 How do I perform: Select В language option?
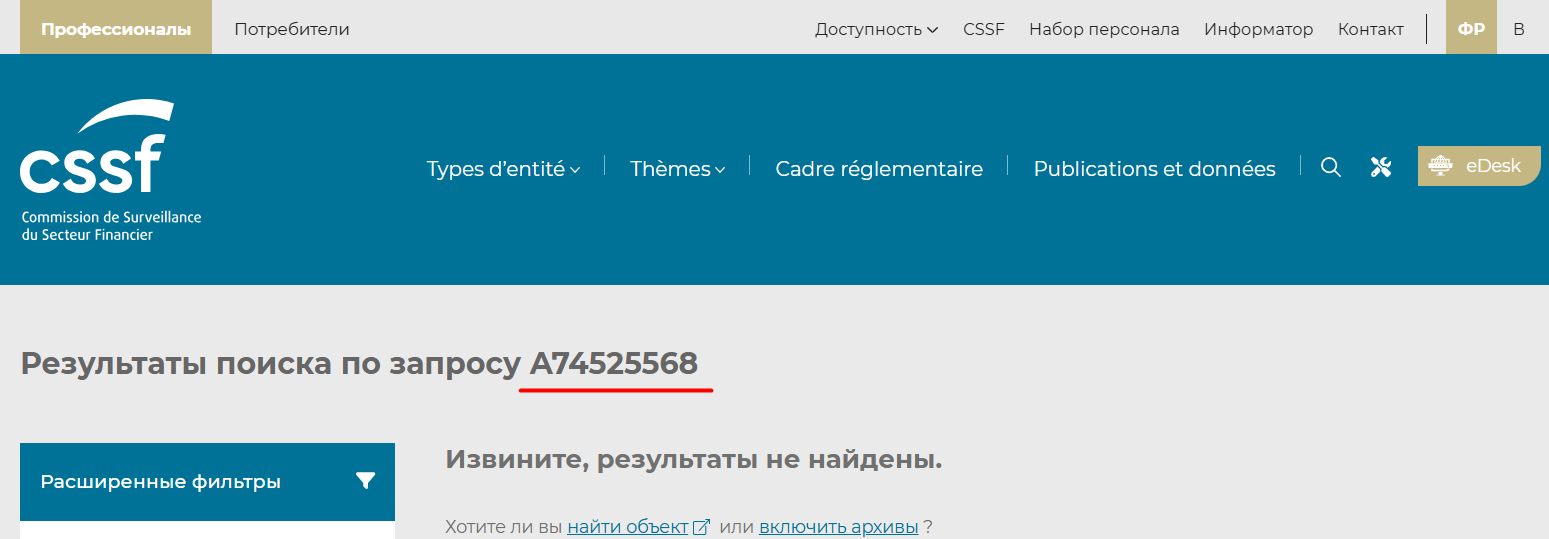click(x=1519, y=29)
